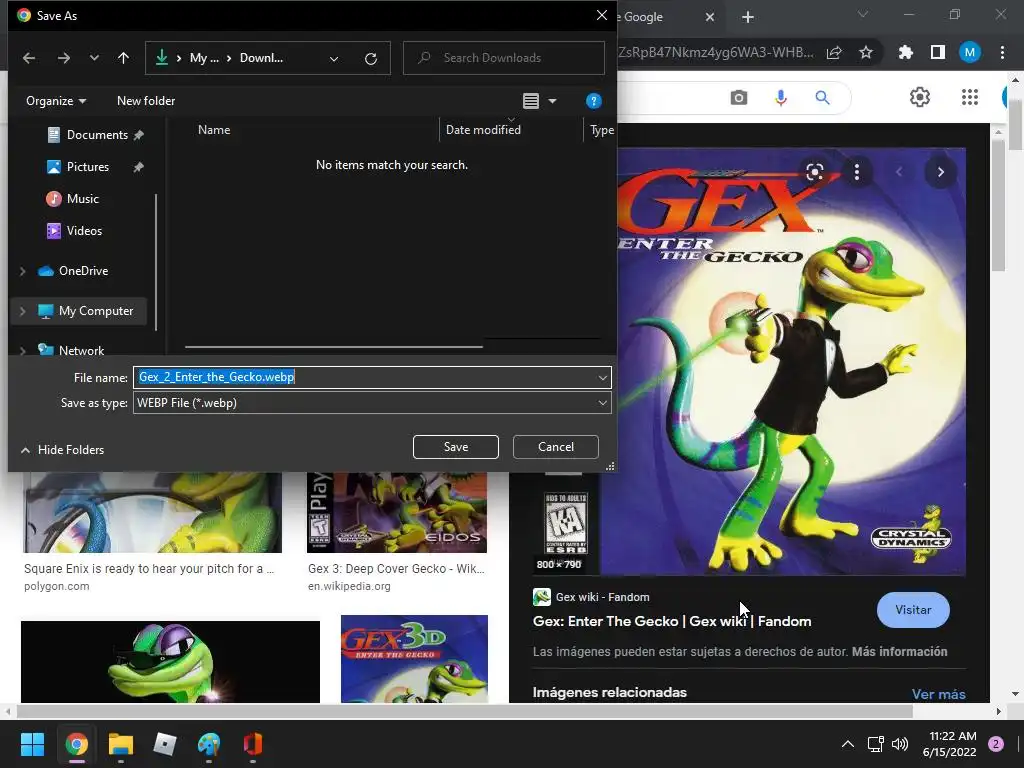The image size is (1024, 768).
Task: Change the file view layout icon
Action: click(530, 101)
